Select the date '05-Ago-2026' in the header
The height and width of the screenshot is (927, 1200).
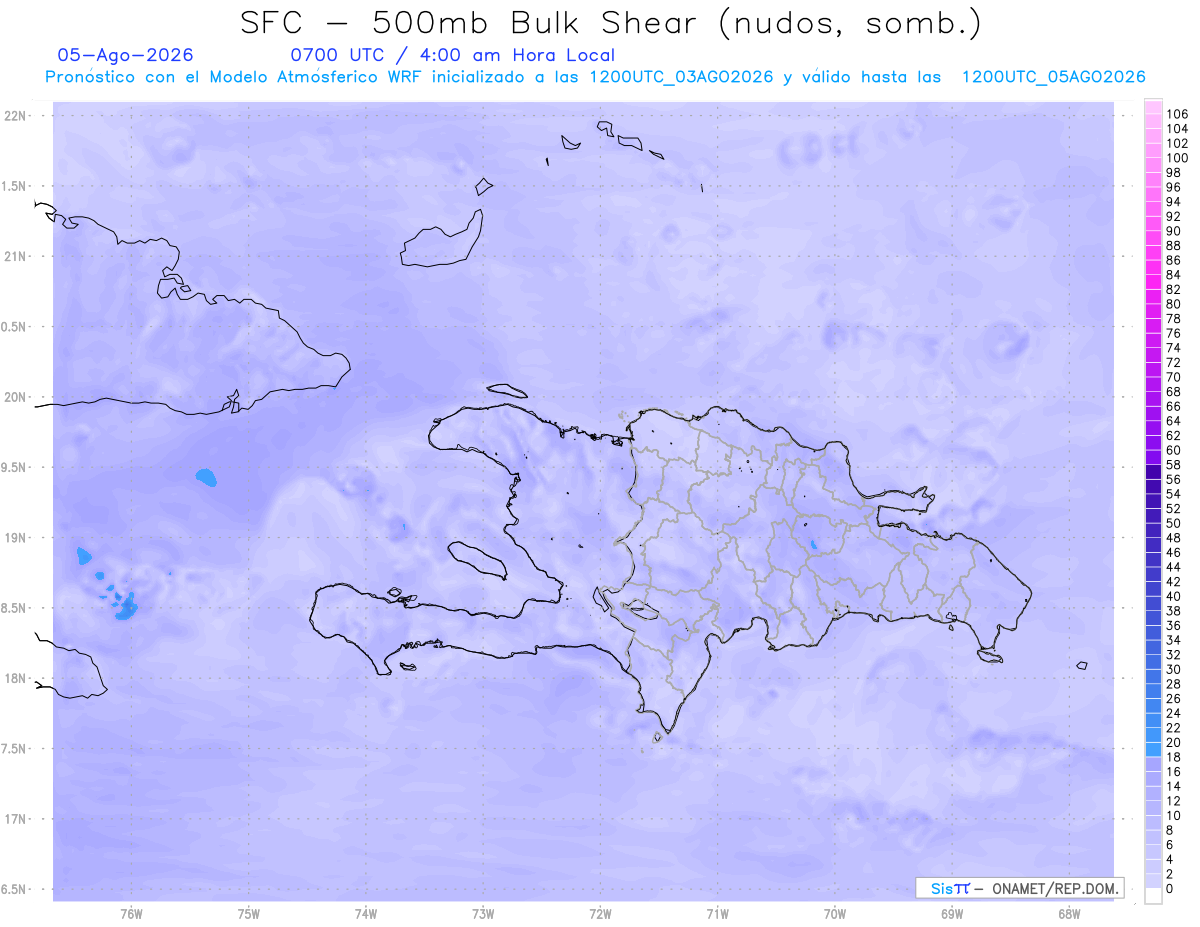pyautogui.click(x=125, y=55)
